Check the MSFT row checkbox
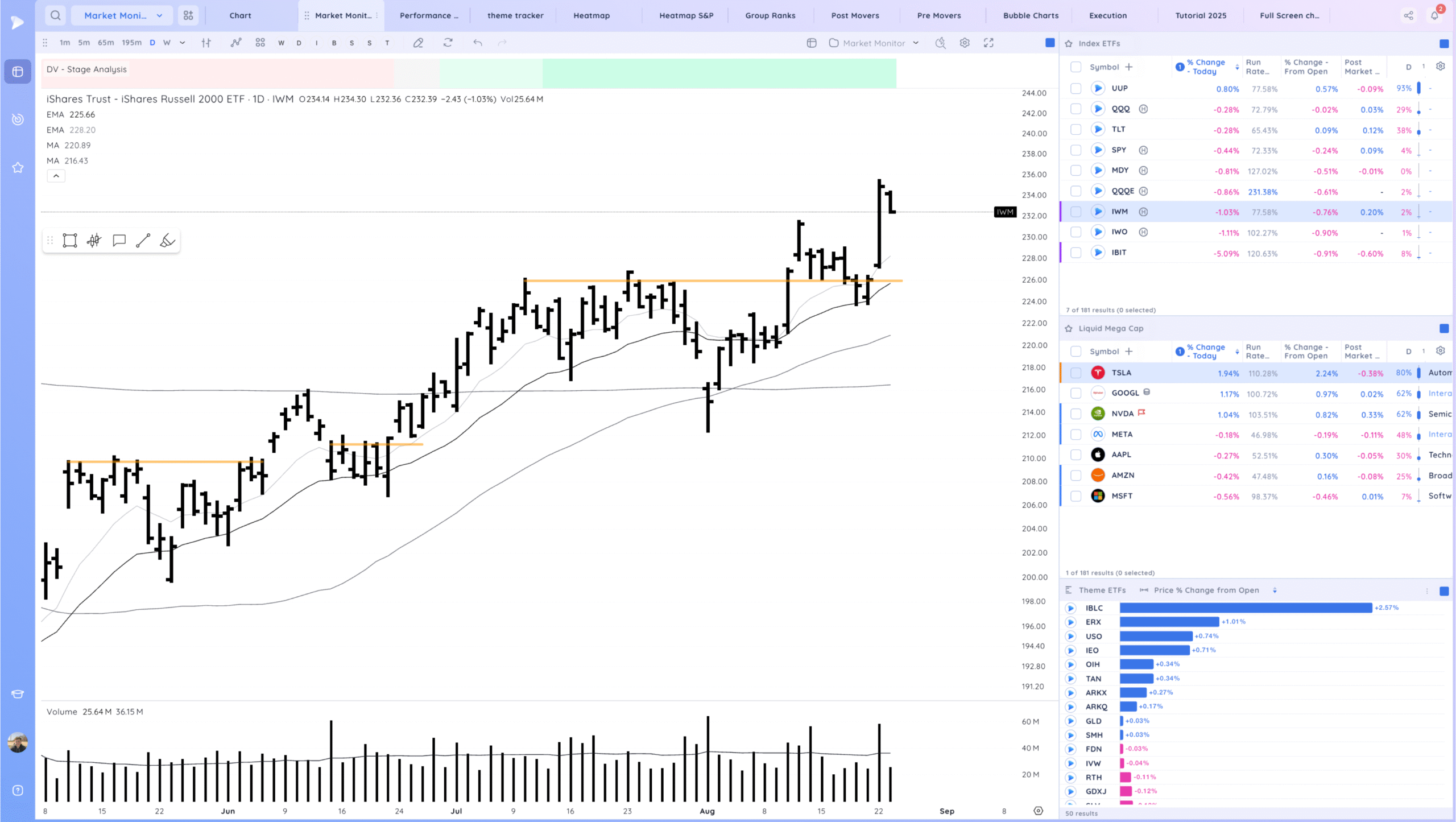Viewport: 1456px width, 822px height. 1076,496
